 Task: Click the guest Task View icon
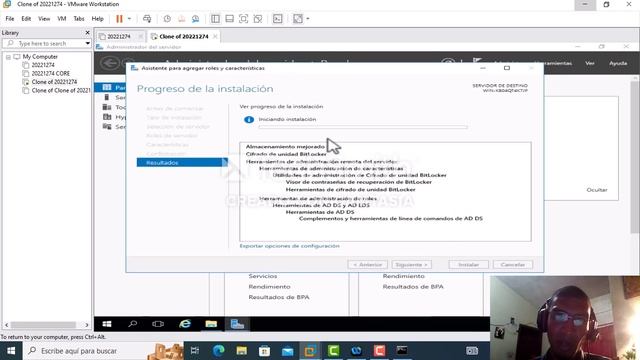(x=158, y=324)
